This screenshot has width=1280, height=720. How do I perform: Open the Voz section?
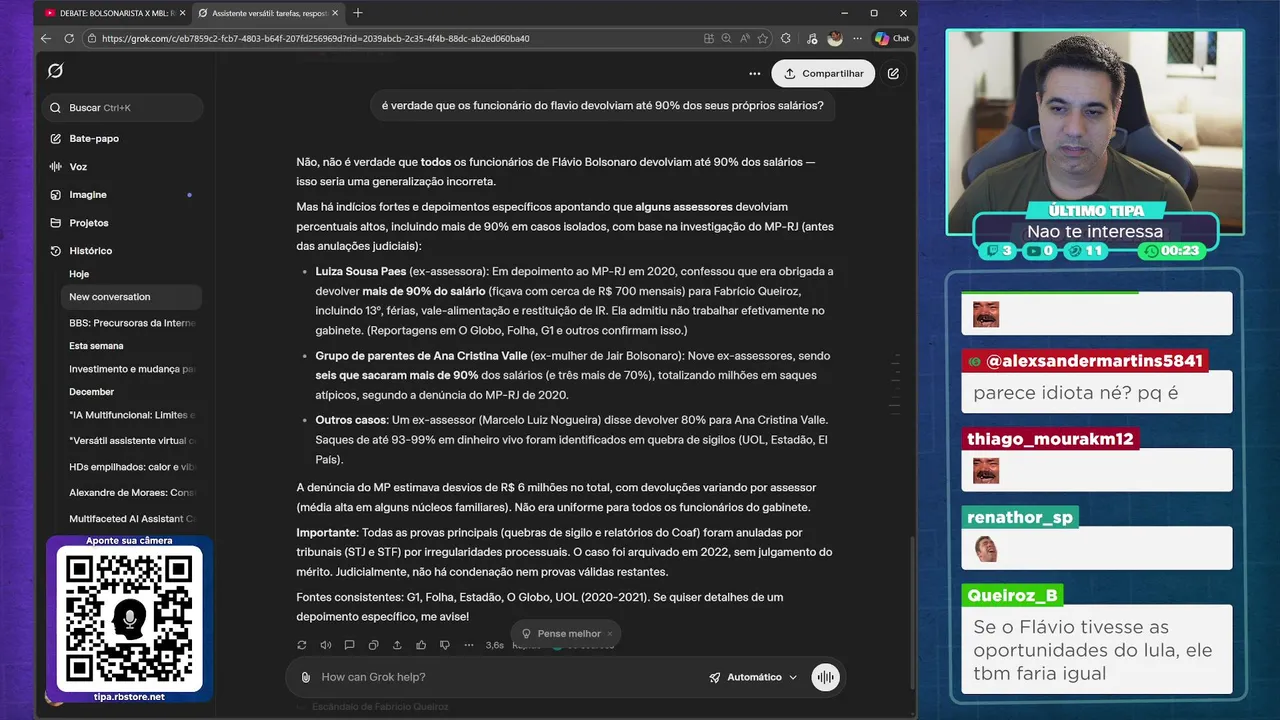[78, 167]
